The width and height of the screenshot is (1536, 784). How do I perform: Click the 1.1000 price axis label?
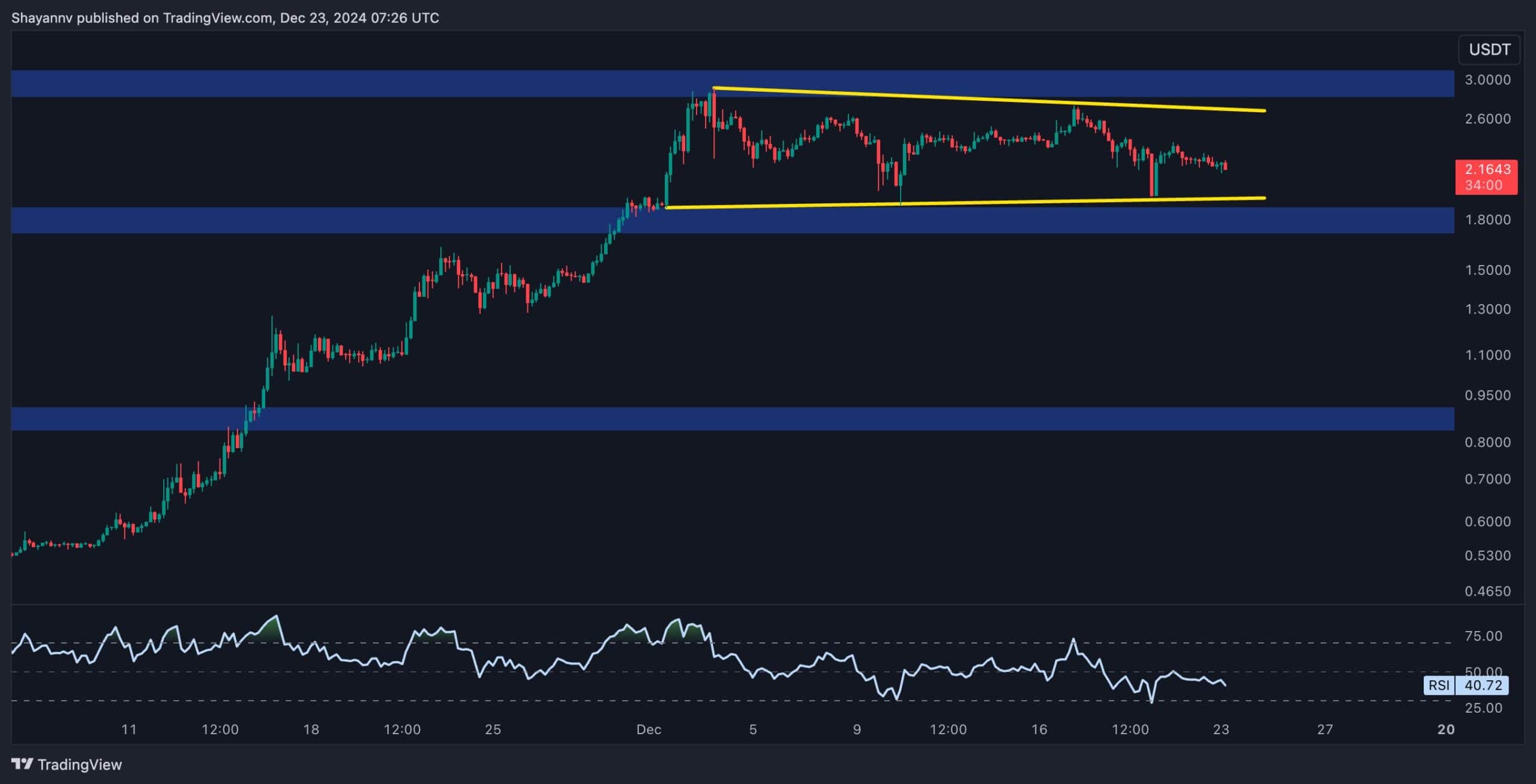click(1487, 355)
